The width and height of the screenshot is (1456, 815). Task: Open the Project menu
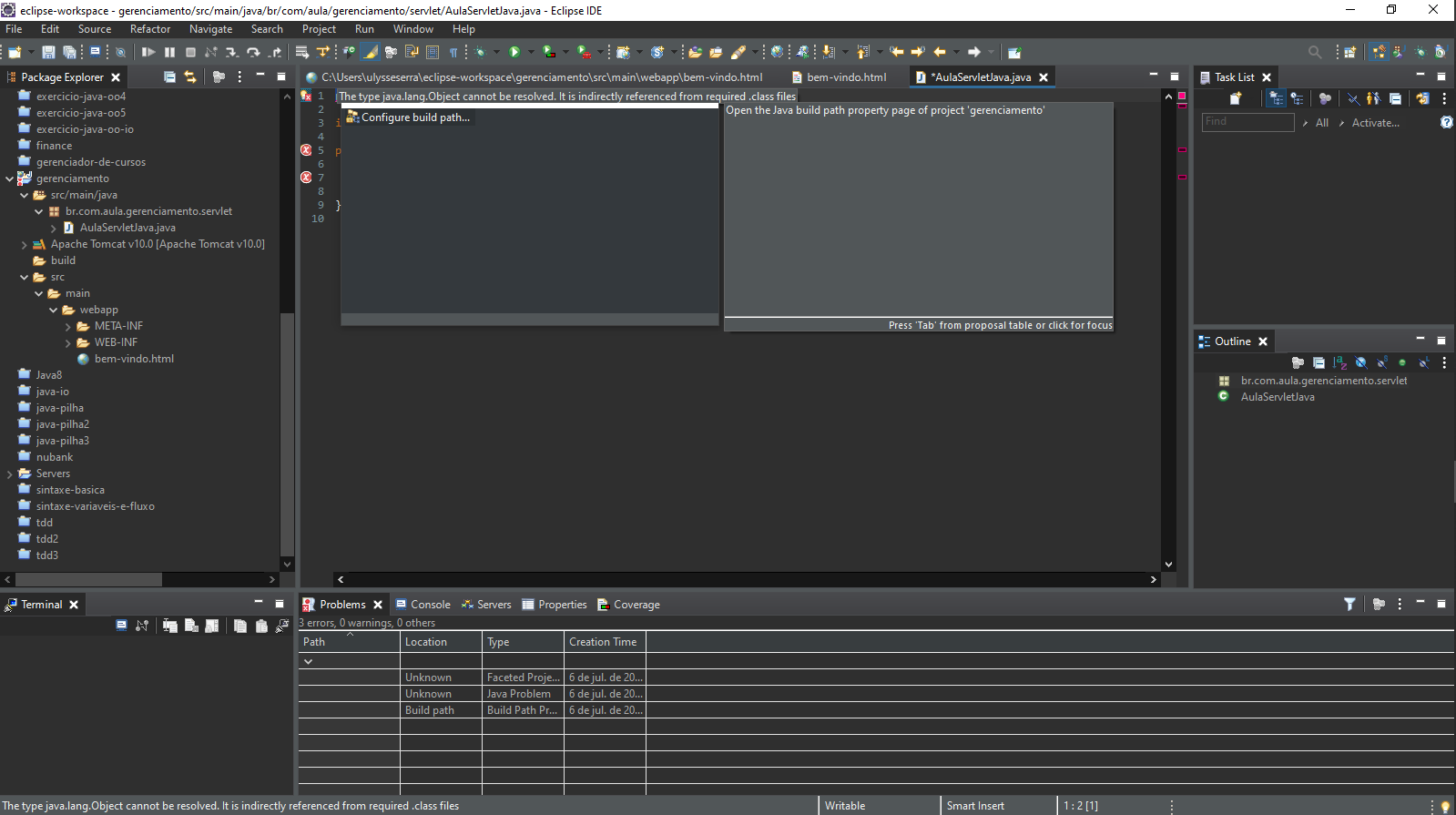tap(319, 29)
